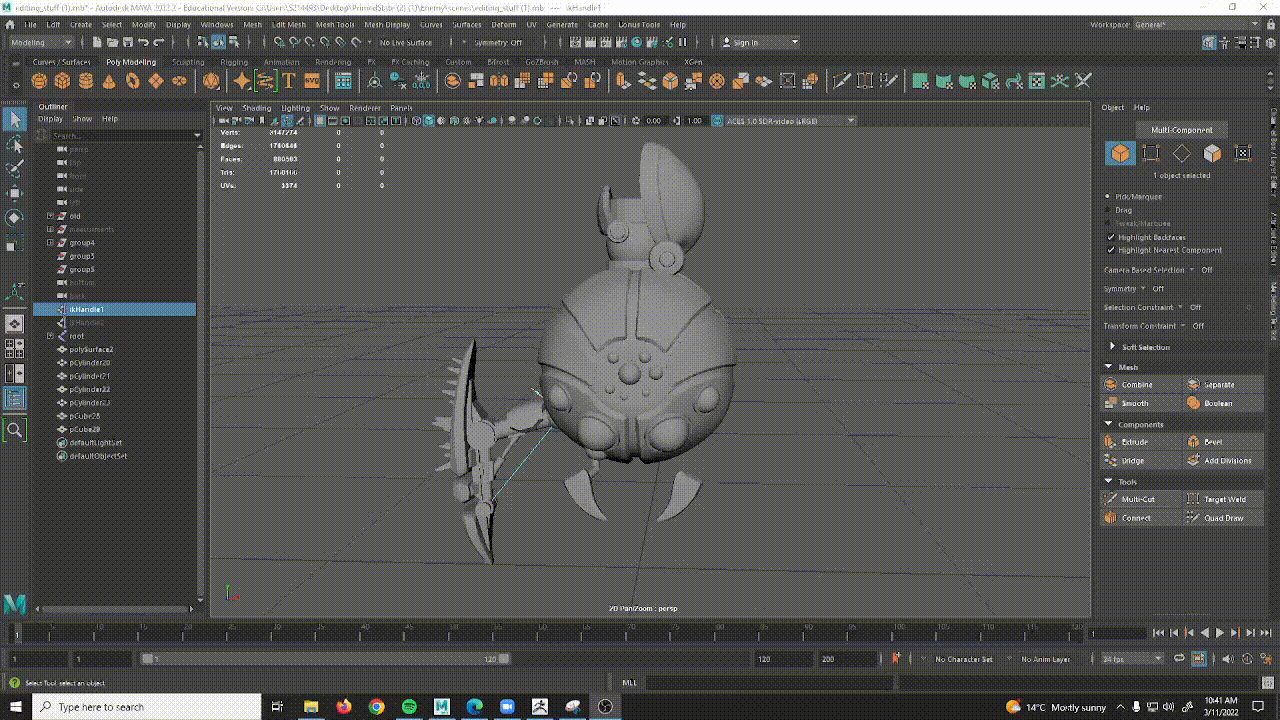
Task: Click the Quad Draw button
Action: 1224,518
